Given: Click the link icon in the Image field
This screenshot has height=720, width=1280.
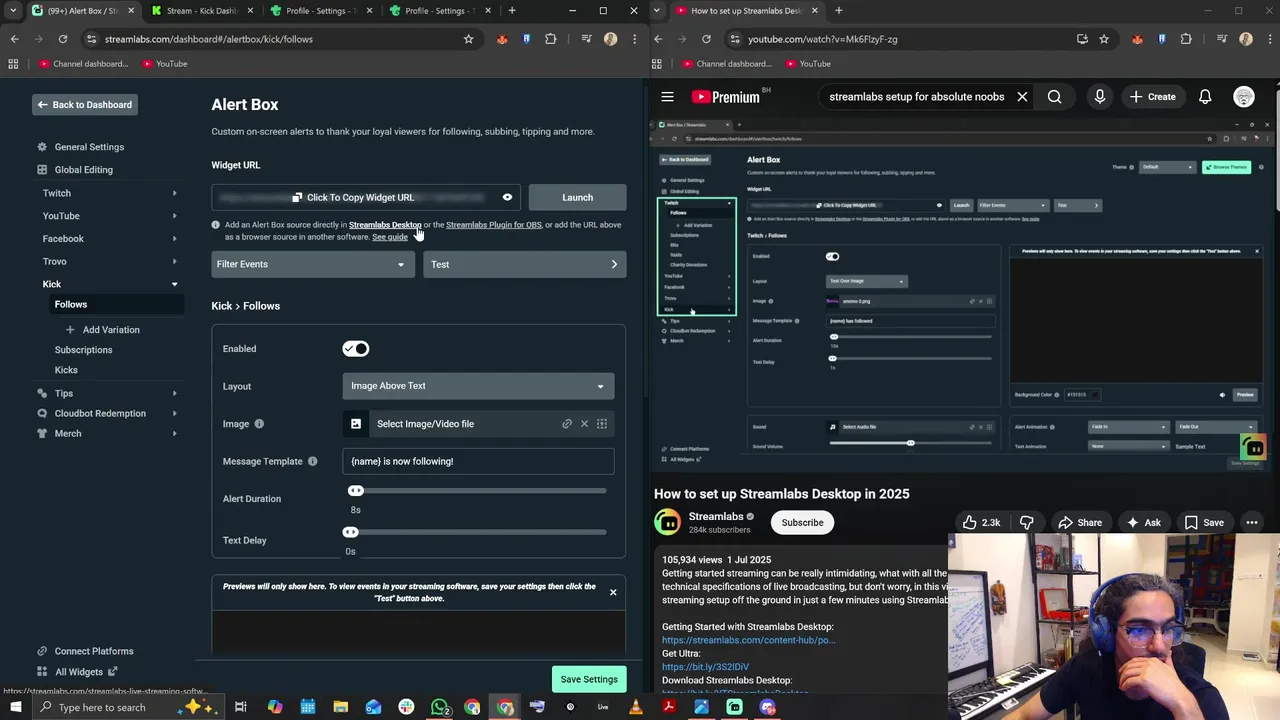Looking at the screenshot, I should (x=567, y=424).
